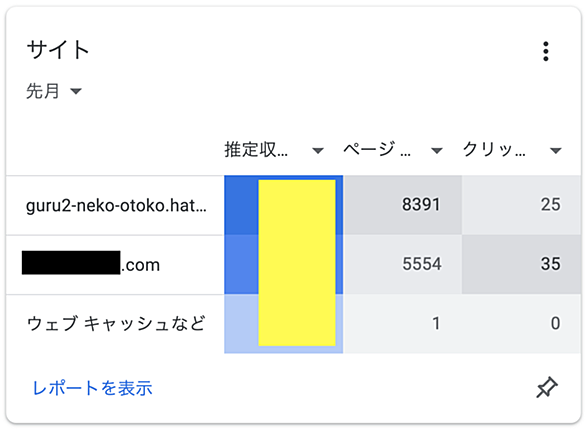Click the ページ... column header label

[377, 150]
